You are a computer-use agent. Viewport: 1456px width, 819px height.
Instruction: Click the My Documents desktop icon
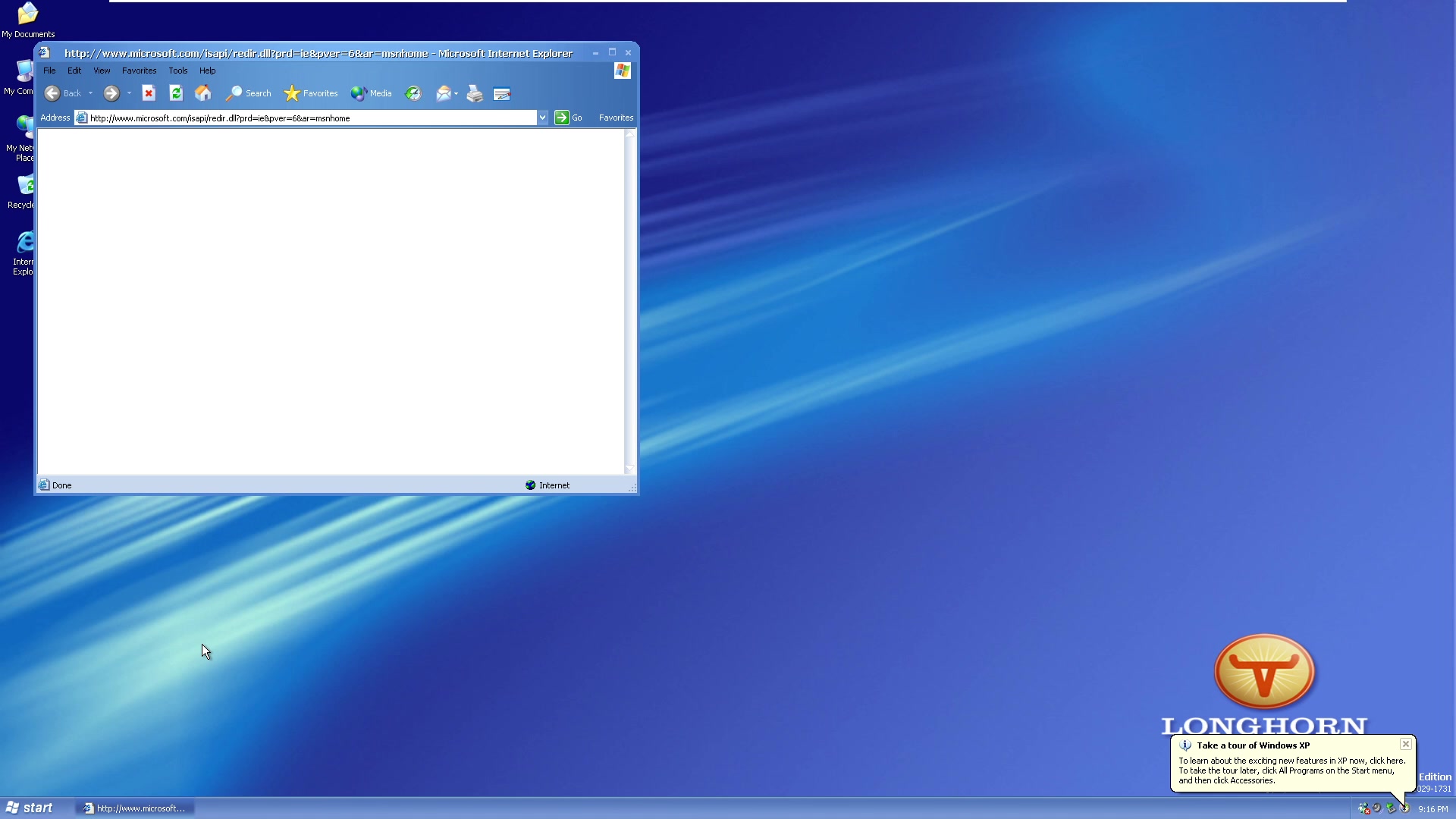click(x=28, y=20)
